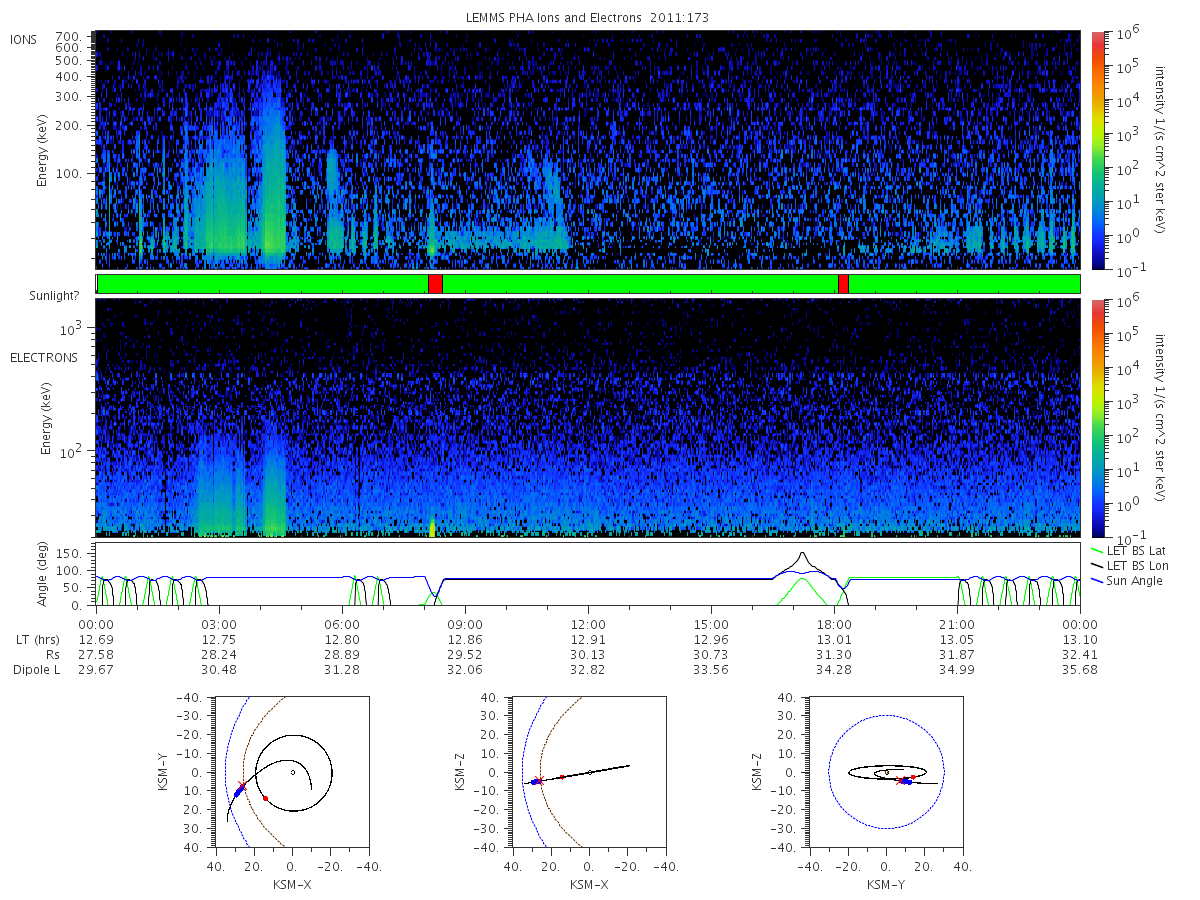1200x900 pixels.
Task: Click the 'LT (hrs)' row label
Action: [x=40, y=640]
